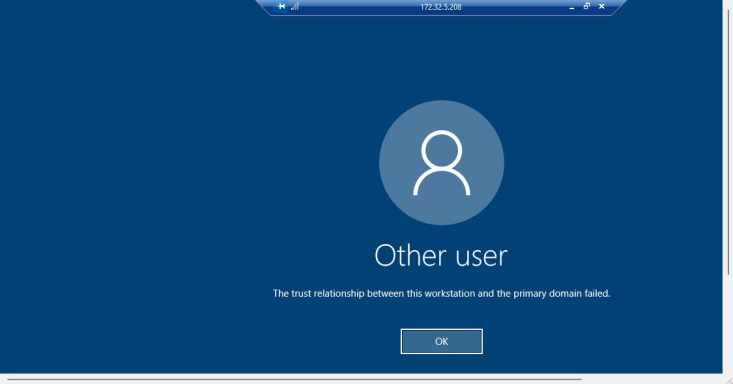Check the connection signal strength icon

coord(295,7)
